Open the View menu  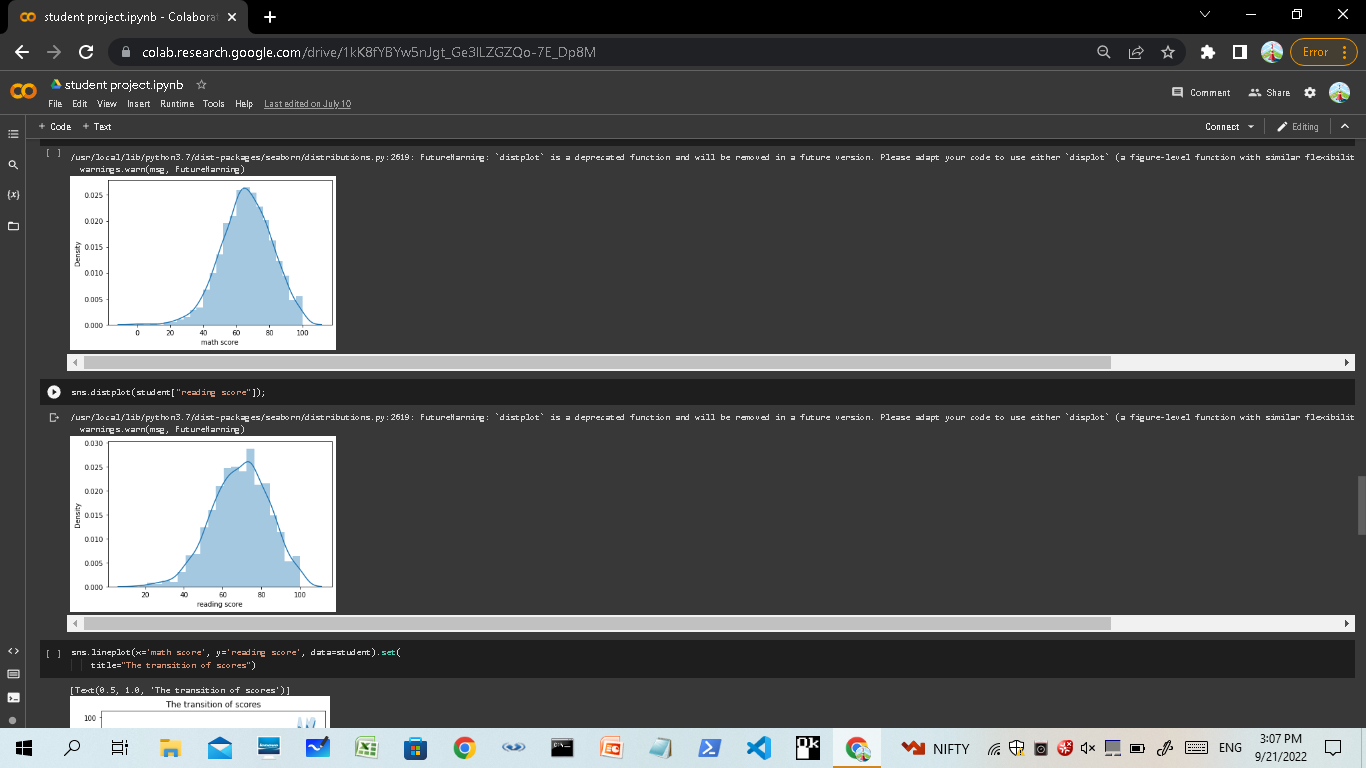[107, 104]
